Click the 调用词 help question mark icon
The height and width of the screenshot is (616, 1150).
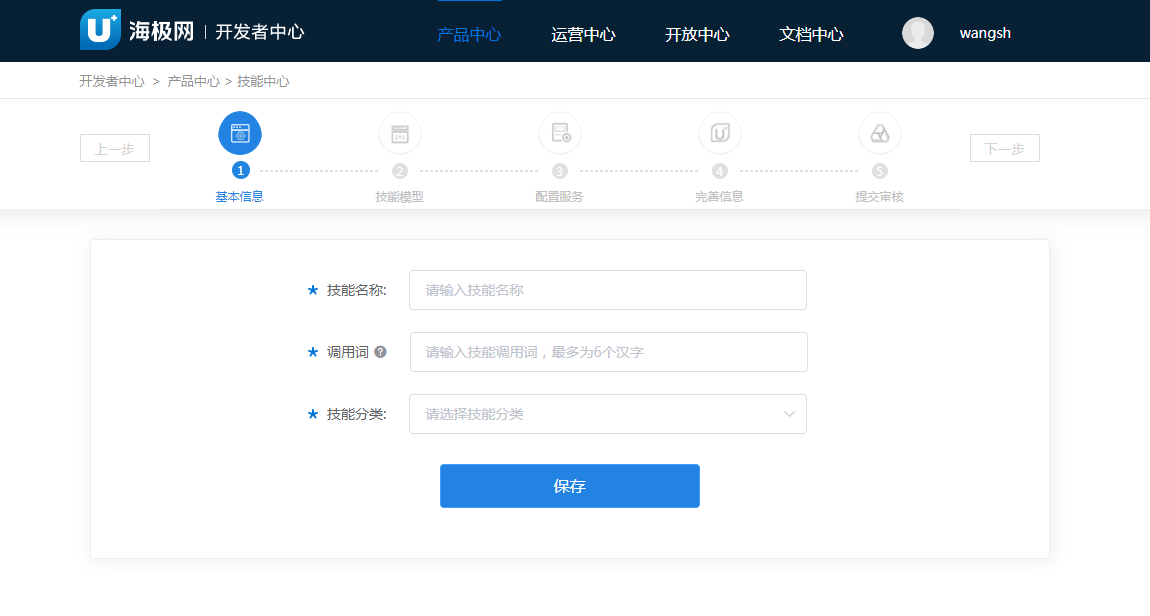pyautogui.click(x=380, y=352)
